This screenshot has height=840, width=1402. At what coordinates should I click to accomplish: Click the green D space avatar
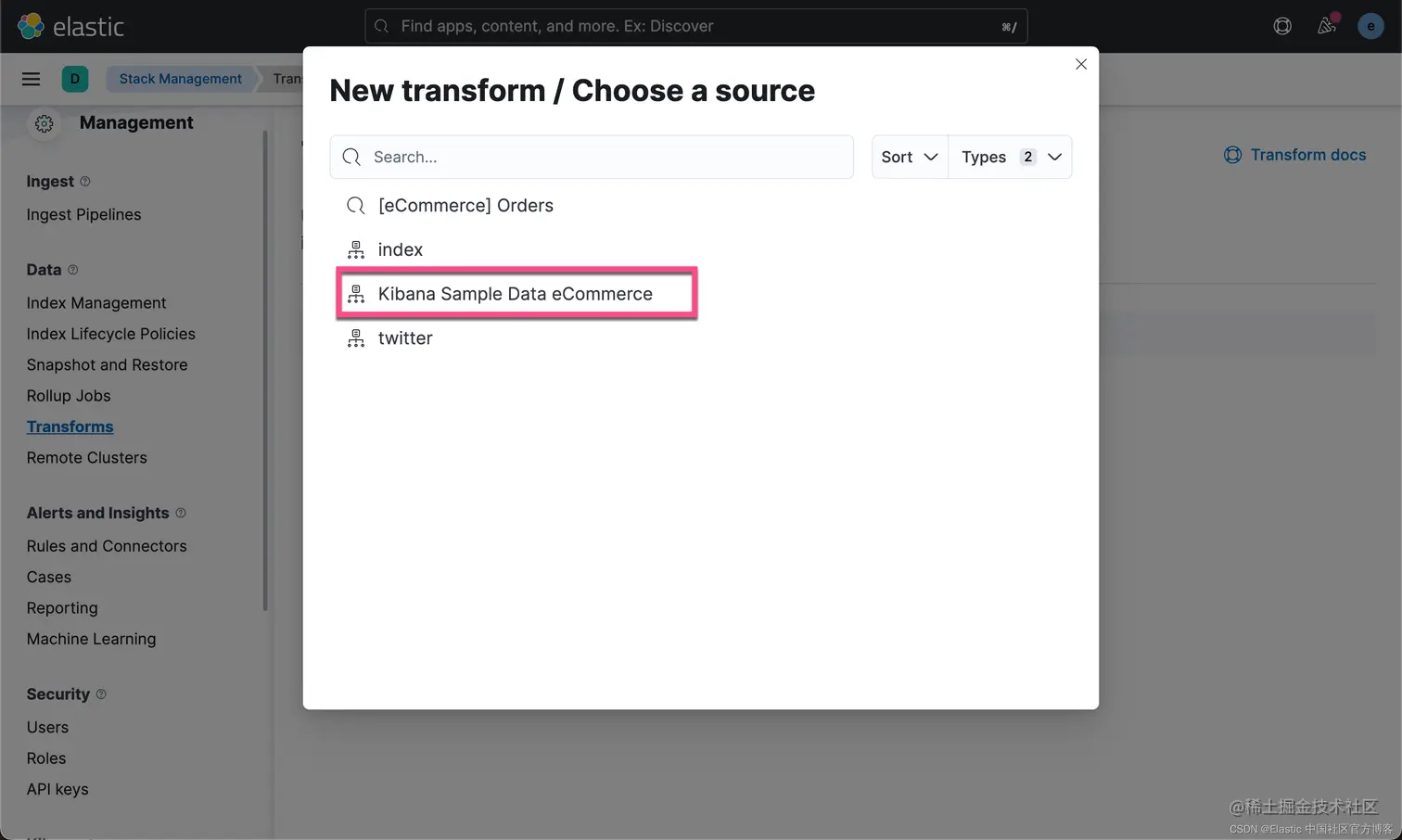pos(75,79)
